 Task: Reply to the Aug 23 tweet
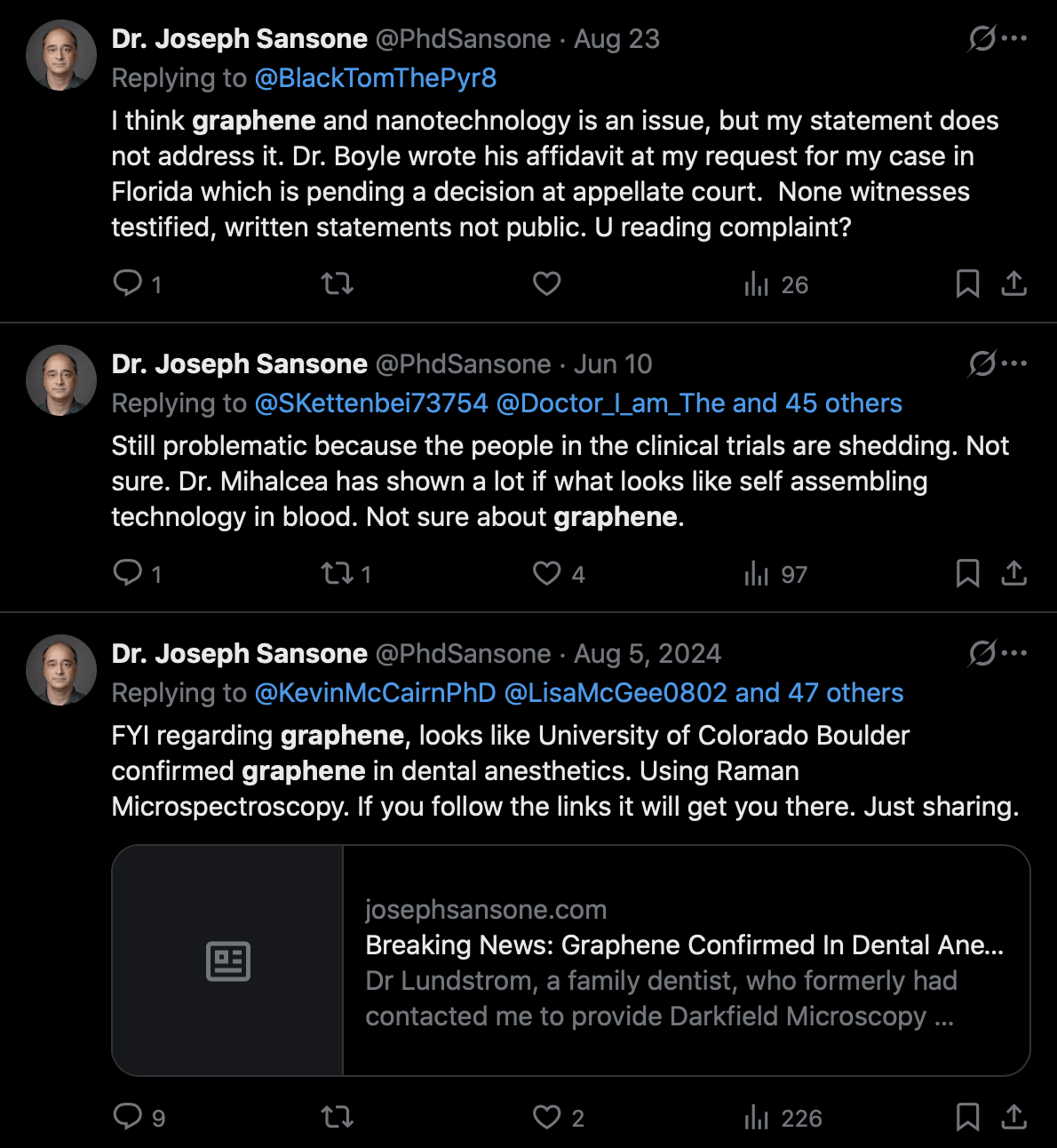(136, 284)
